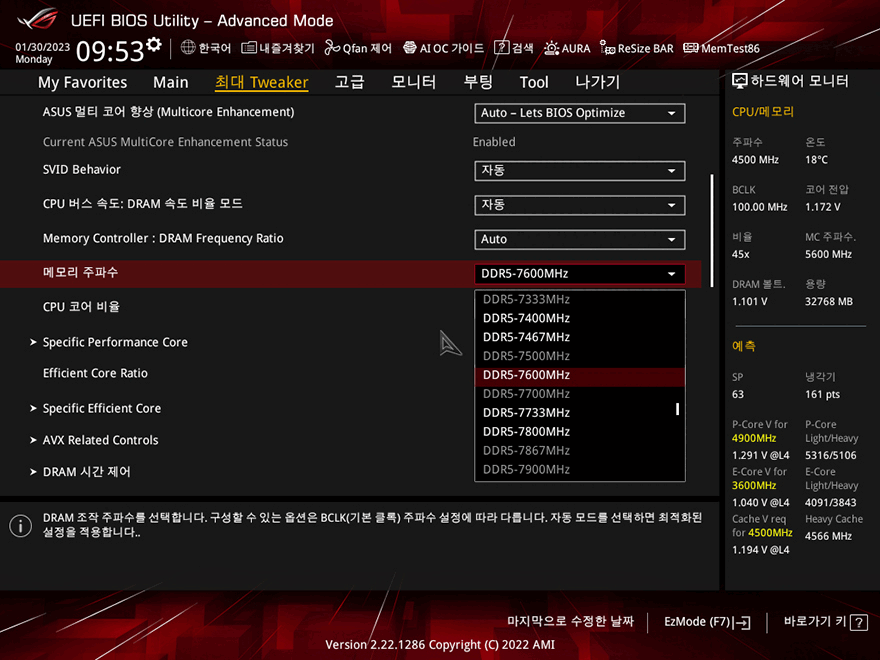Open settings gear next to the clock
This screenshot has height=660, width=880.
click(154, 44)
